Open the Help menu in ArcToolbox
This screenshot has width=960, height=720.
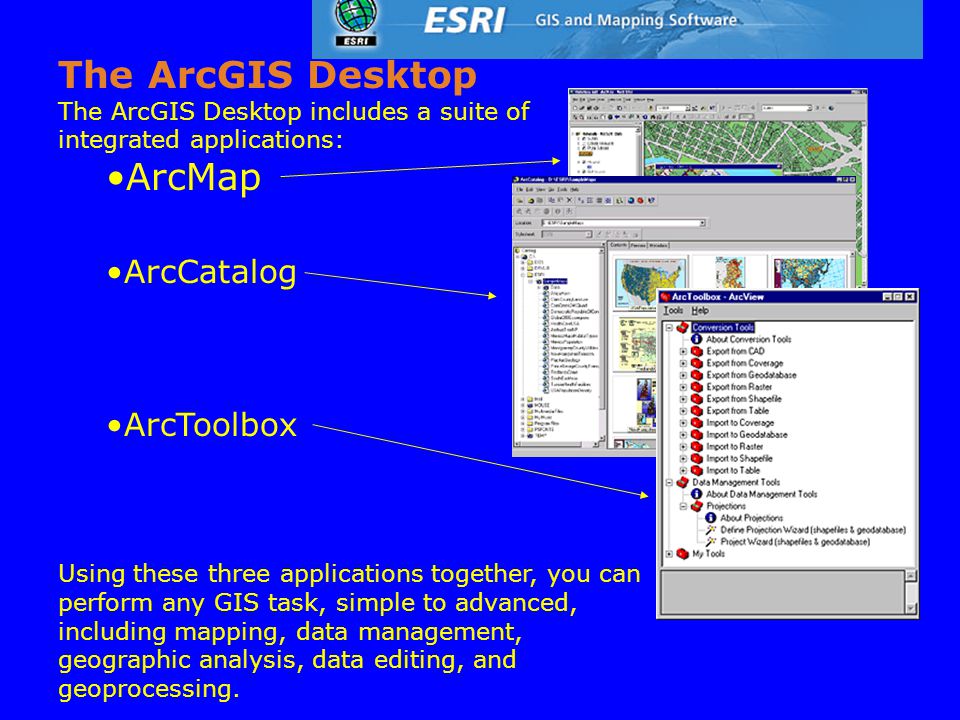[700, 311]
